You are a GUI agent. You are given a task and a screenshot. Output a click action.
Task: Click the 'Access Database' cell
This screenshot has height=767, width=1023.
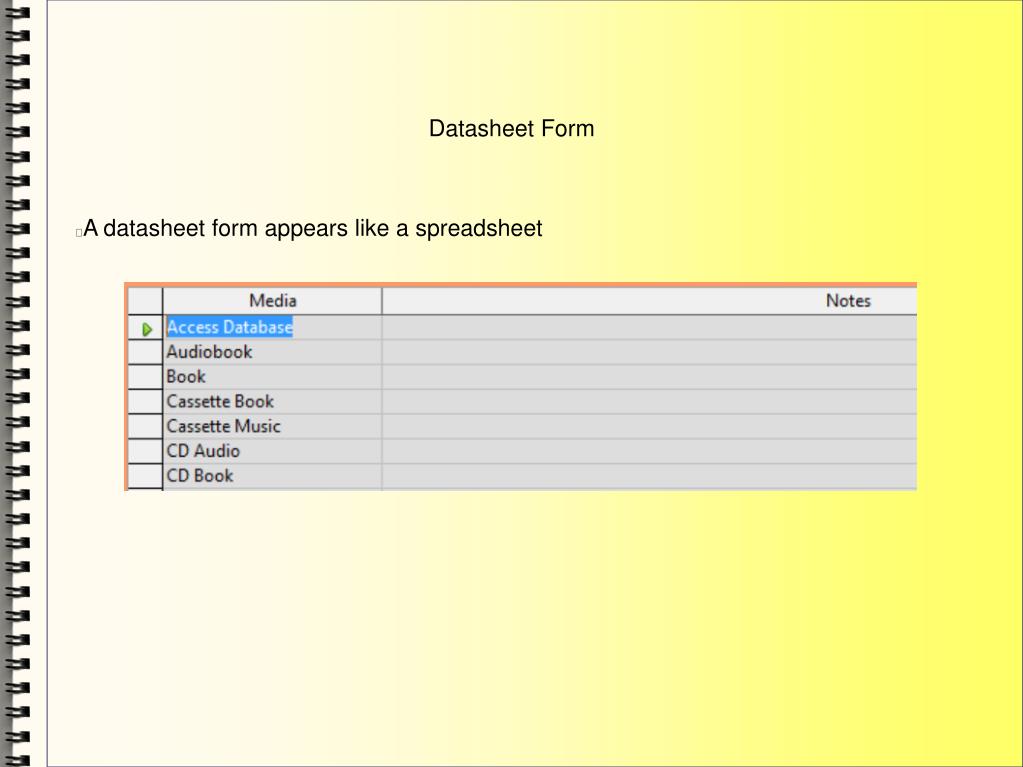[273, 327]
